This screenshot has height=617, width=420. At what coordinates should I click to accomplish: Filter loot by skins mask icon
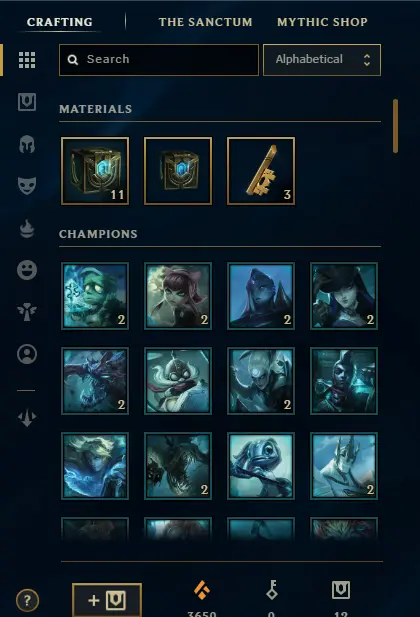pyautogui.click(x=27, y=185)
